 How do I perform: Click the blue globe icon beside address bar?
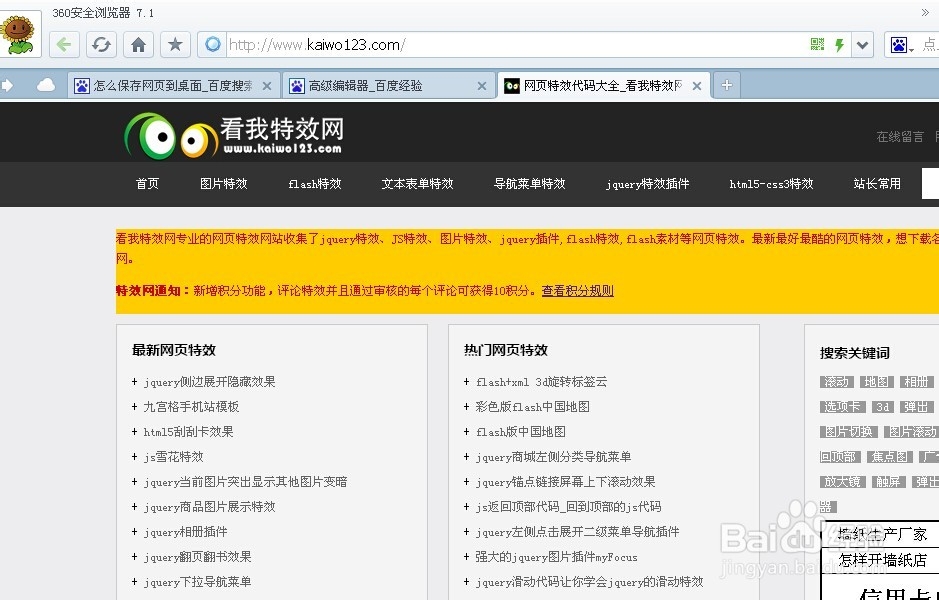(x=211, y=44)
